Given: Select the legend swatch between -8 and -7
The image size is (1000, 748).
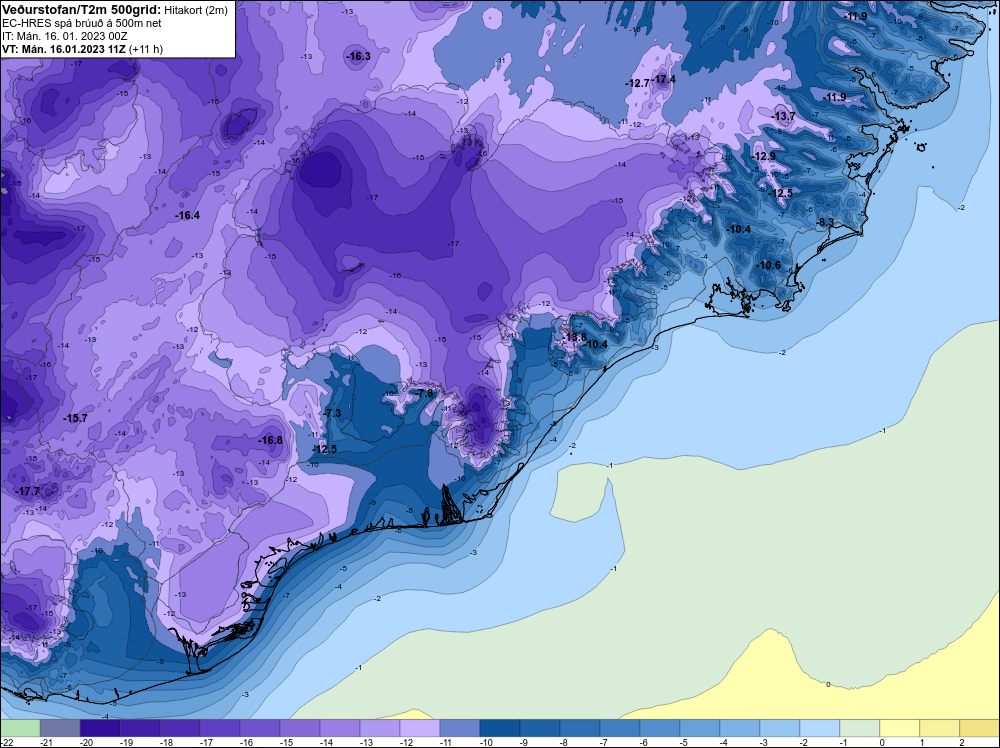Looking at the screenshot, I should tap(580, 728).
